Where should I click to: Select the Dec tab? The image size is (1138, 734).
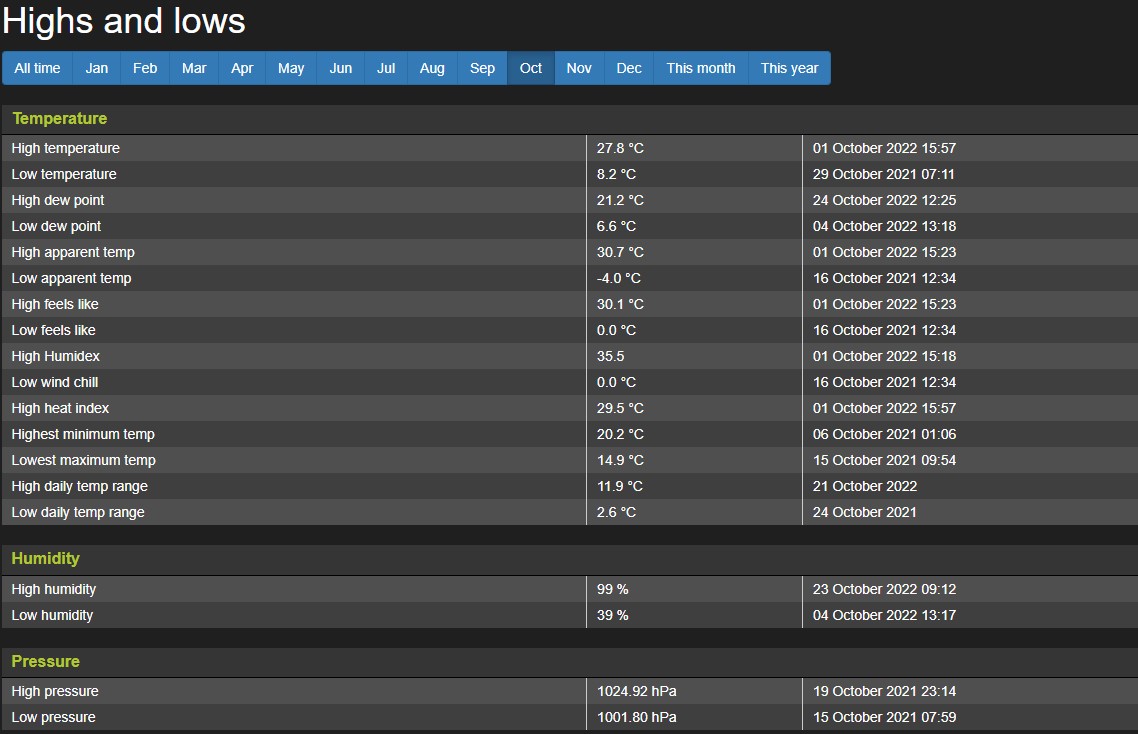[629, 68]
